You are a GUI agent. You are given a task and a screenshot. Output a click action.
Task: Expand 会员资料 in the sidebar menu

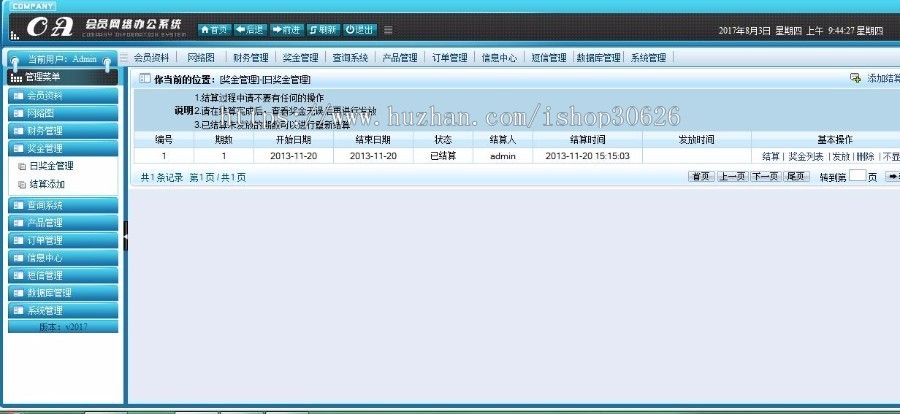click(x=63, y=96)
